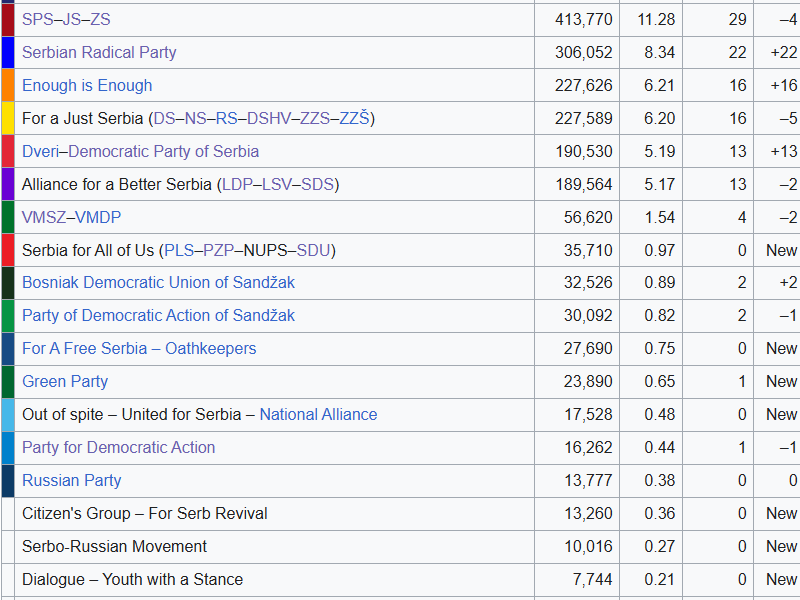
Task: Select the orange swatch next to Enough is Enough
Action: (x=7, y=85)
